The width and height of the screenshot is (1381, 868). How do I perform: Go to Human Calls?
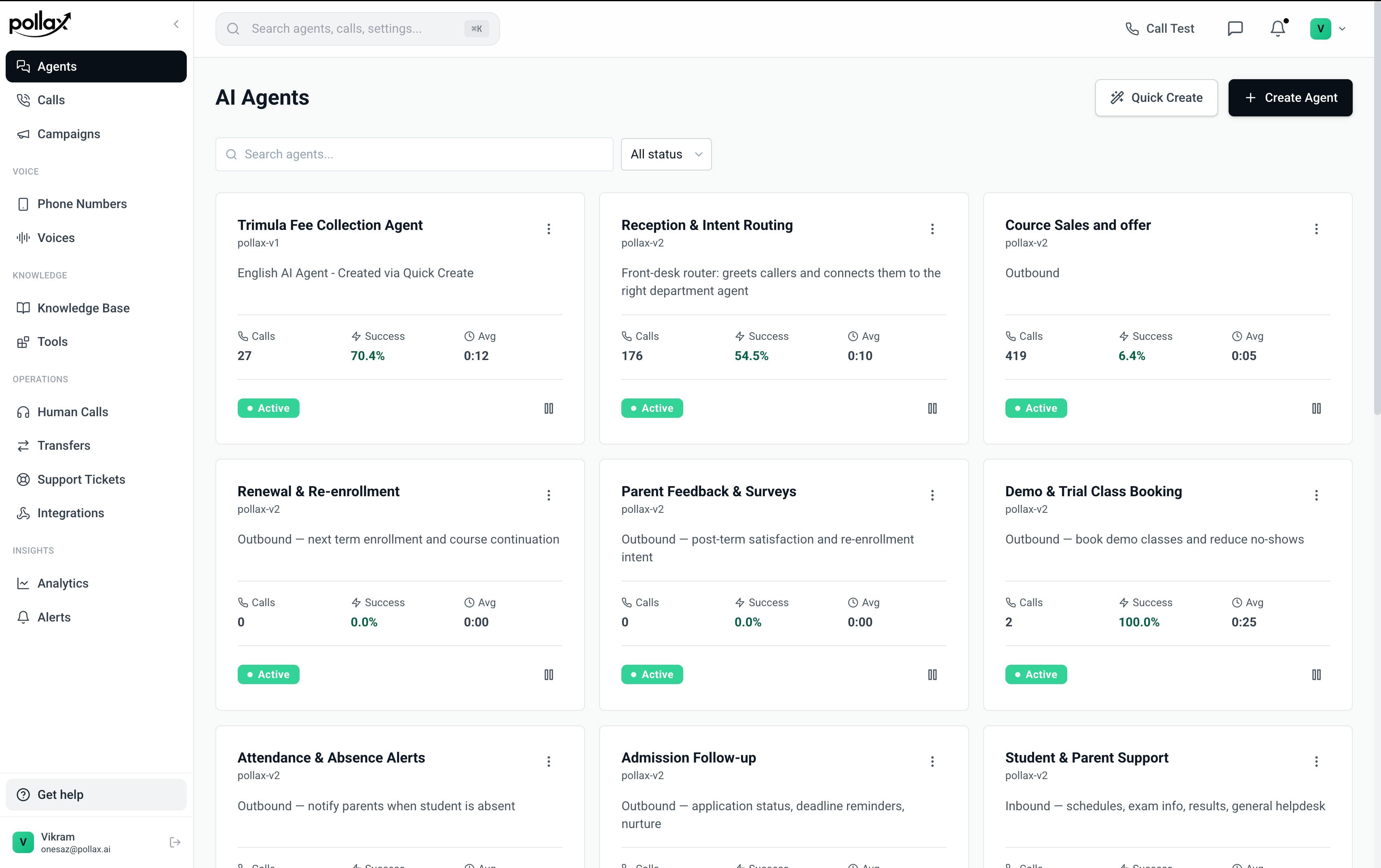[x=96, y=412]
